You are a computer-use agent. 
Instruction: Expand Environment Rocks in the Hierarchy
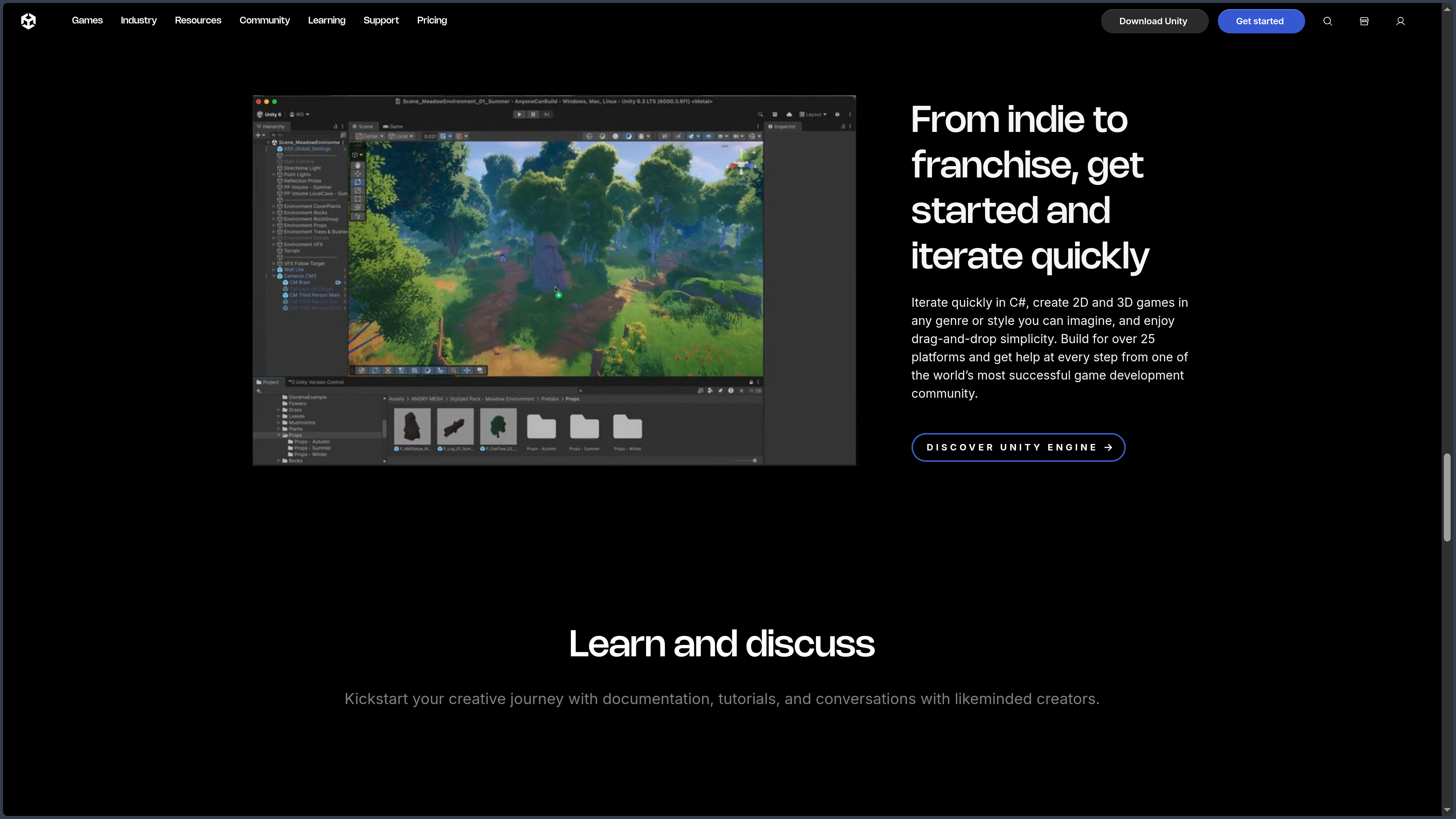point(273,212)
